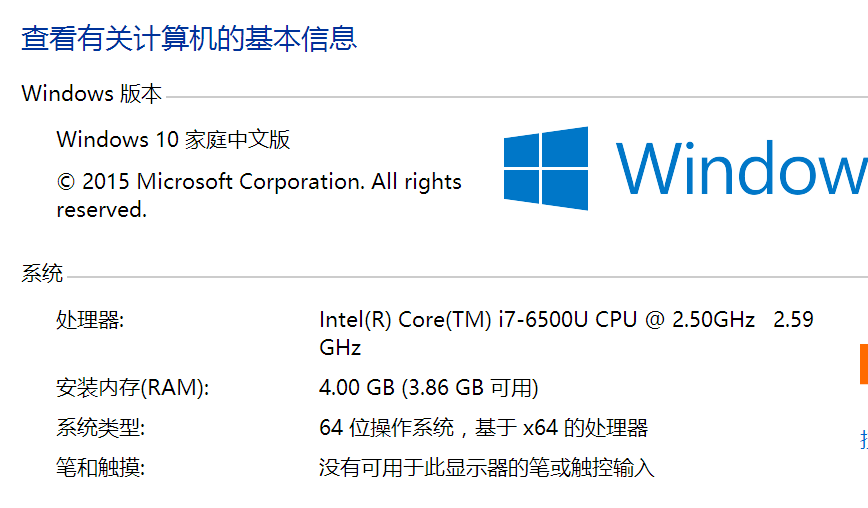Click the 3.86 GB 可用 memory text
Image resolution: width=868 pixels, height=508 pixels.
(470, 388)
